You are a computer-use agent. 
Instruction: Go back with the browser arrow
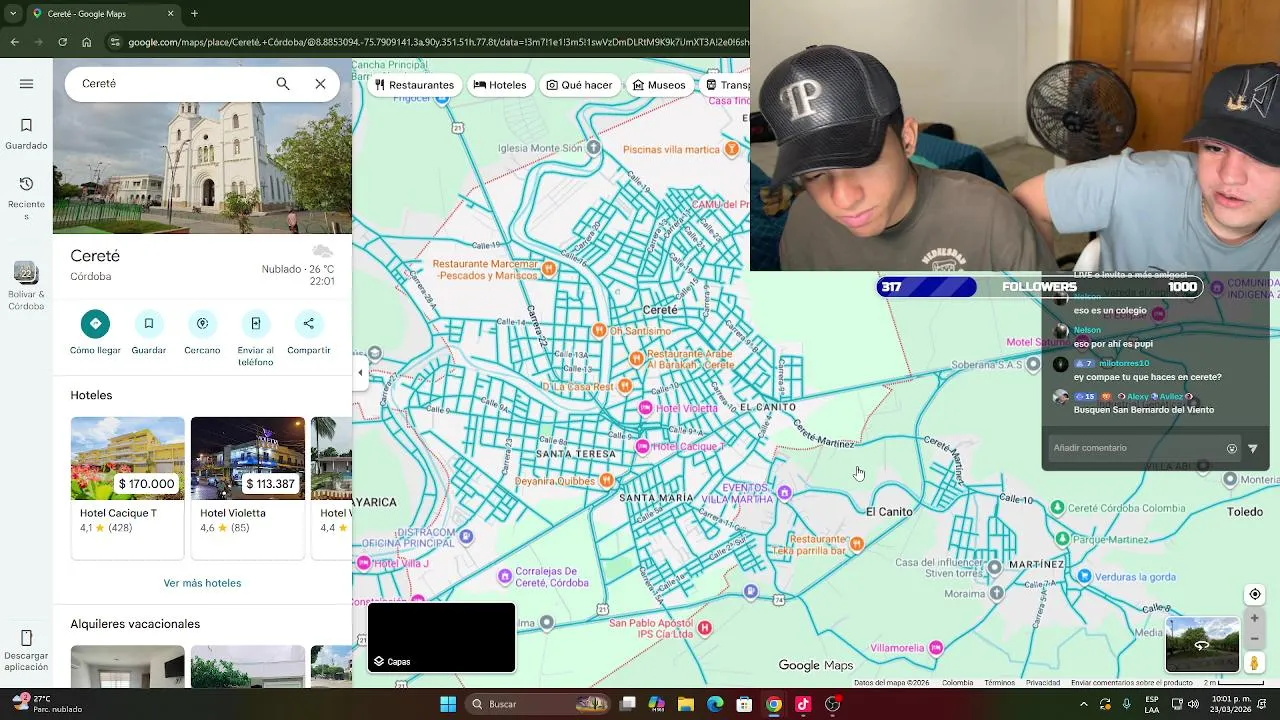[15, 42]
